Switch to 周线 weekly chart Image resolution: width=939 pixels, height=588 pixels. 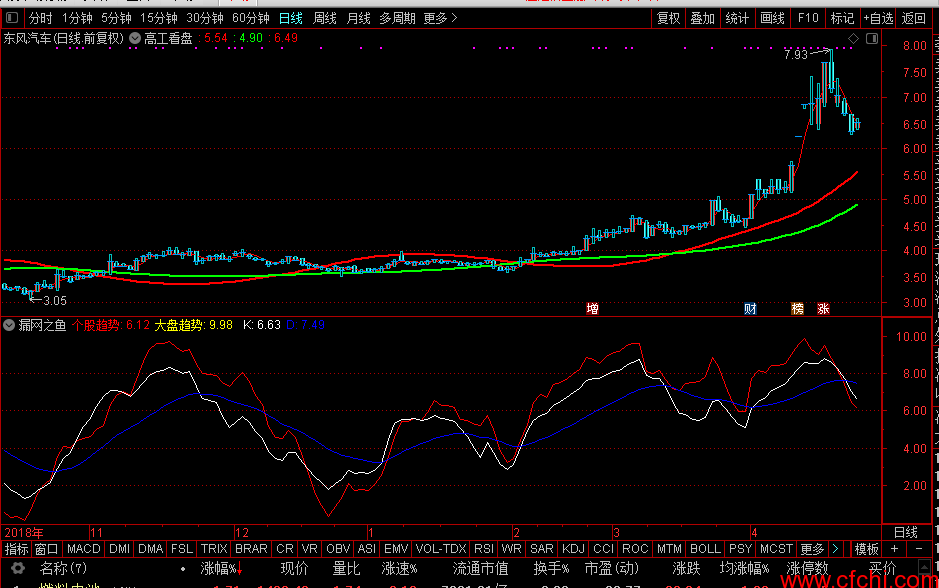click(325, 19)
